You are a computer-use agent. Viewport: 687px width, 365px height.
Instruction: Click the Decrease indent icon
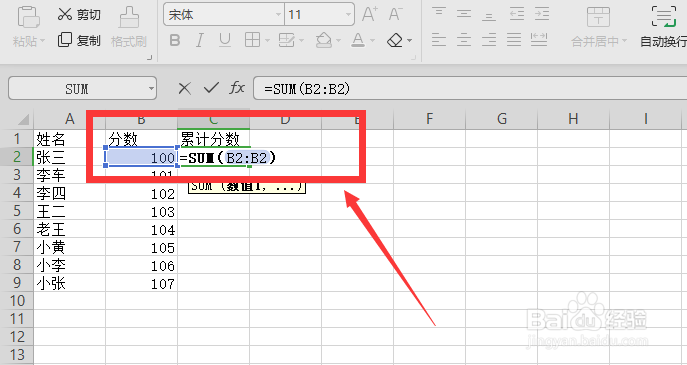click(517, 14)
